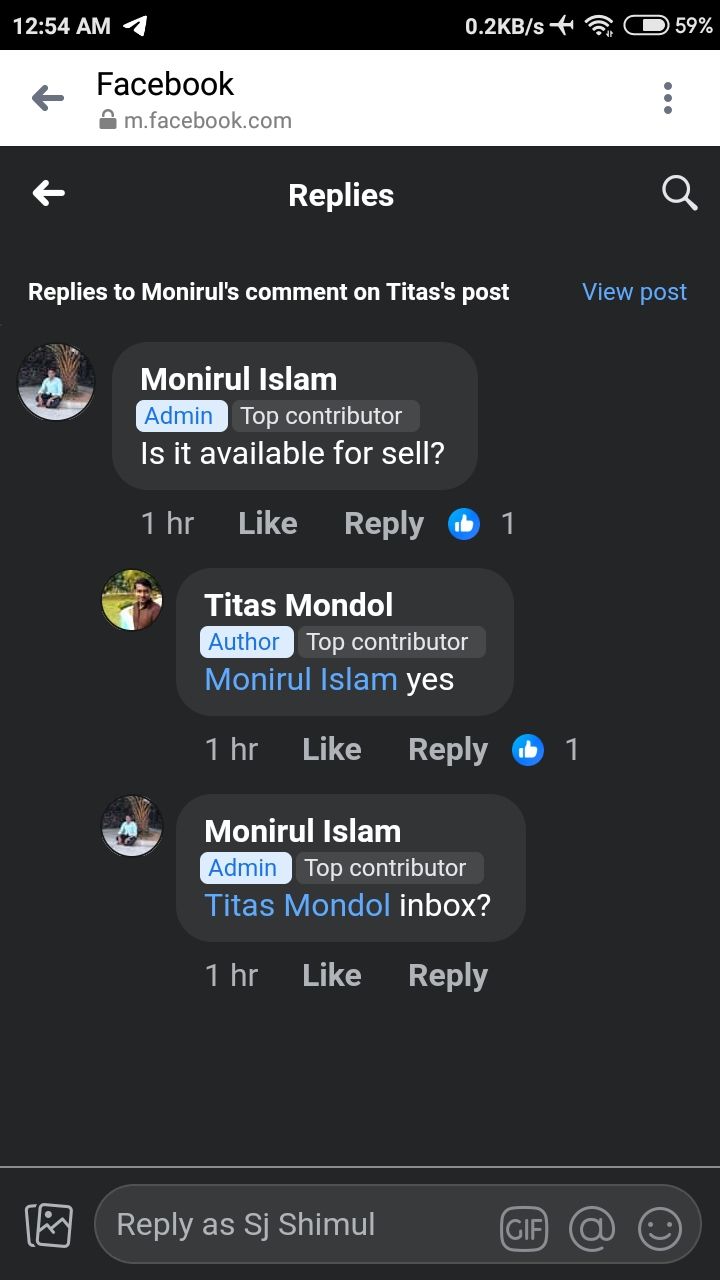Tap the photo attachment icon
The height and width of the screenshot is (1280, 720).
click(x=48, y=1225)
